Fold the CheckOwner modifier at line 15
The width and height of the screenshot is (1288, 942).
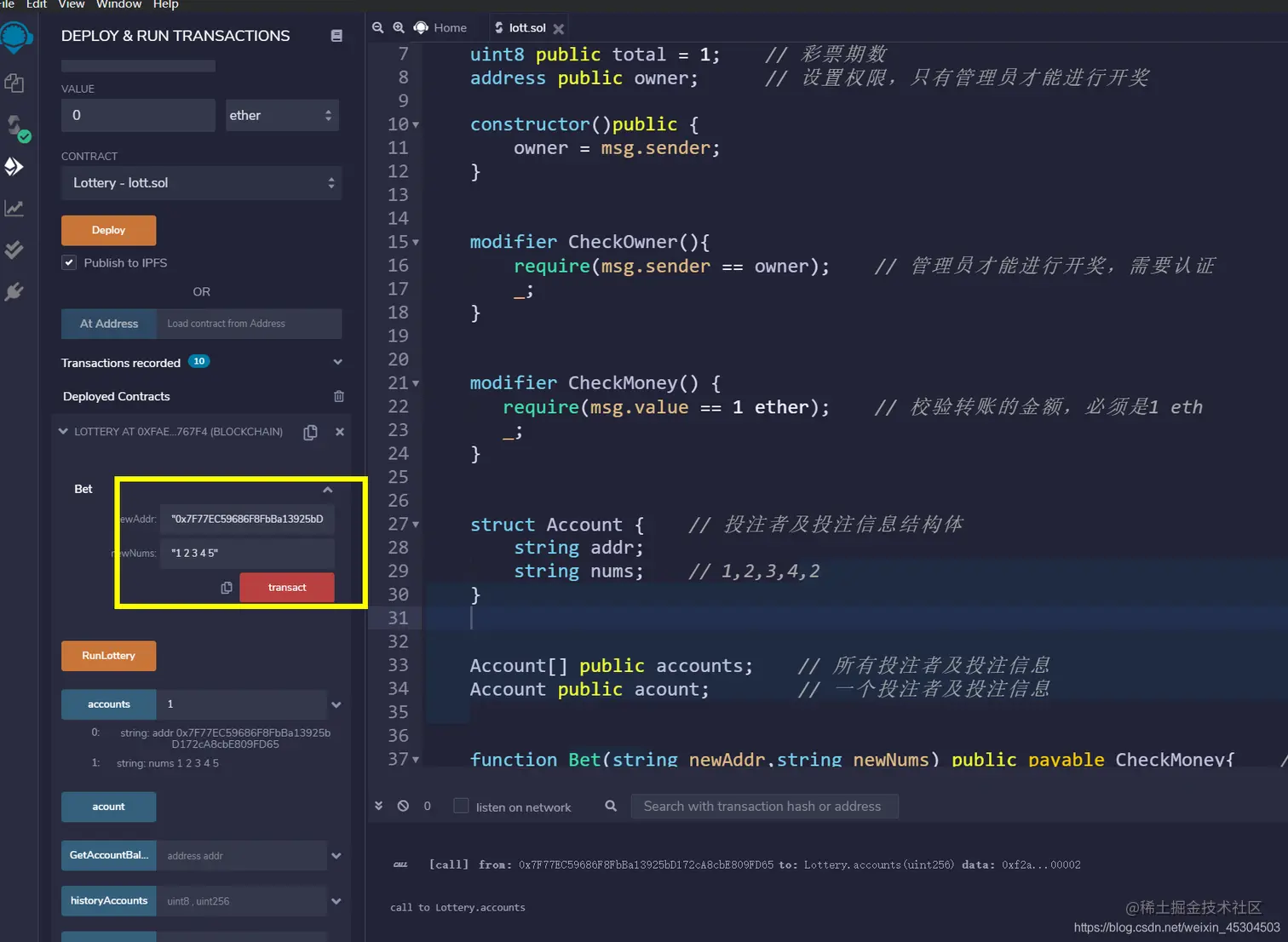416,243
